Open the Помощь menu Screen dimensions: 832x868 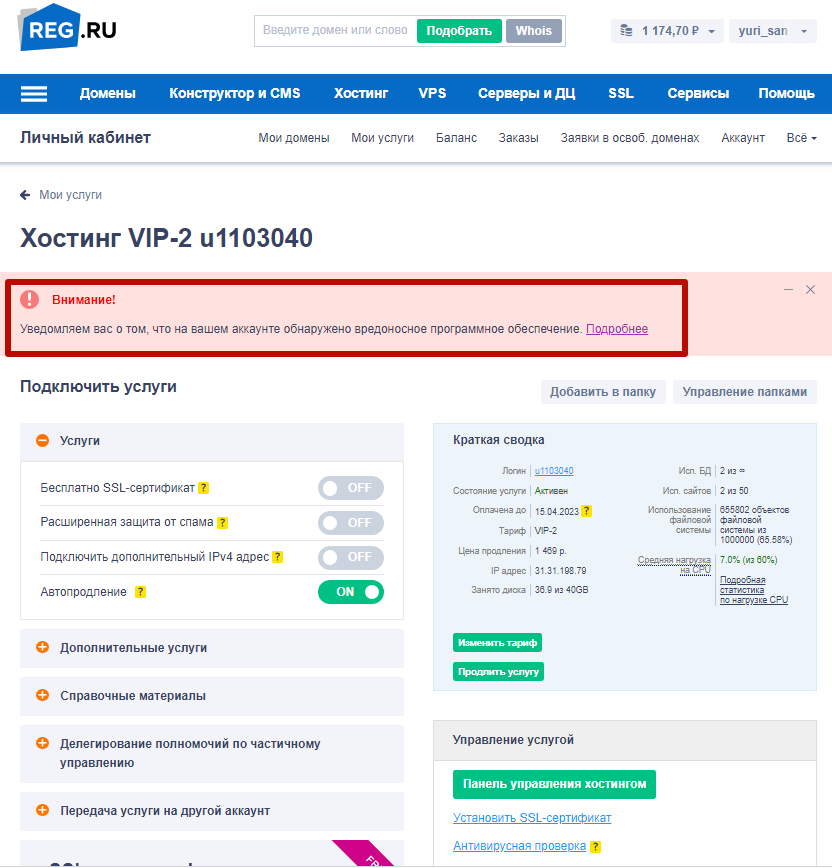pos(786,94)
